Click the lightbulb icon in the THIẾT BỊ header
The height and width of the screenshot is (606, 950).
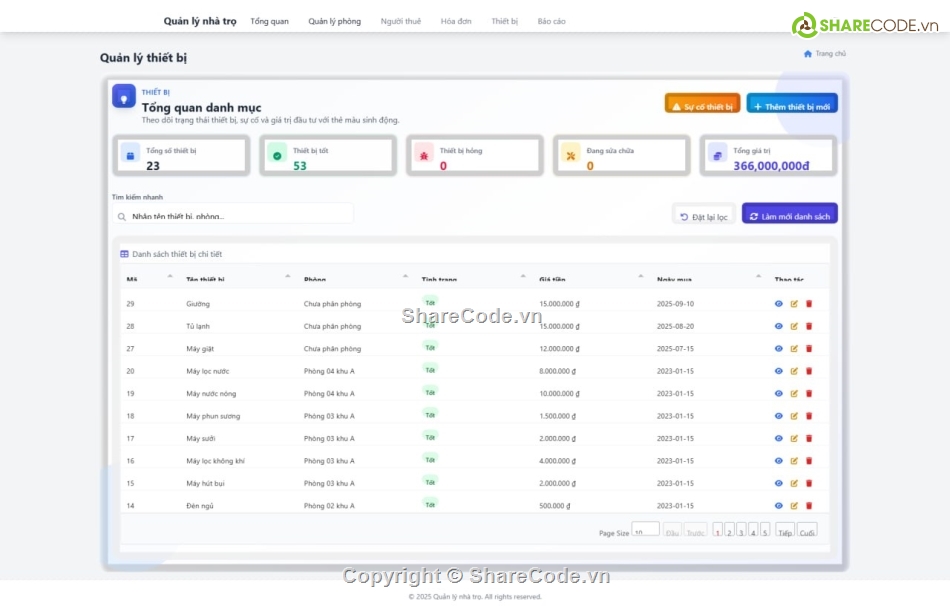click(122, 97)
